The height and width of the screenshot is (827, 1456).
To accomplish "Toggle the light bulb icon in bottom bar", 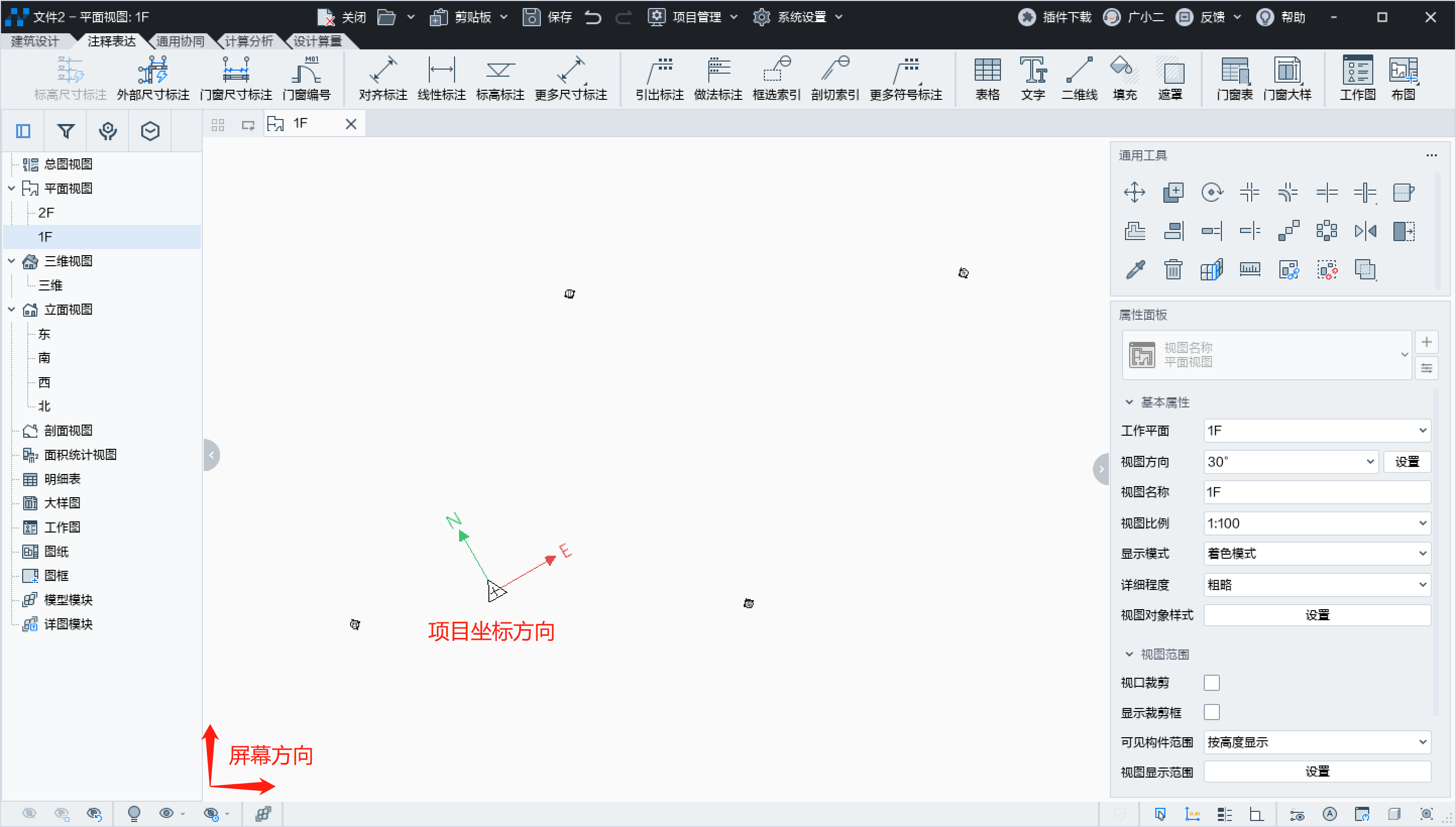I will click(x=134, y=813).
